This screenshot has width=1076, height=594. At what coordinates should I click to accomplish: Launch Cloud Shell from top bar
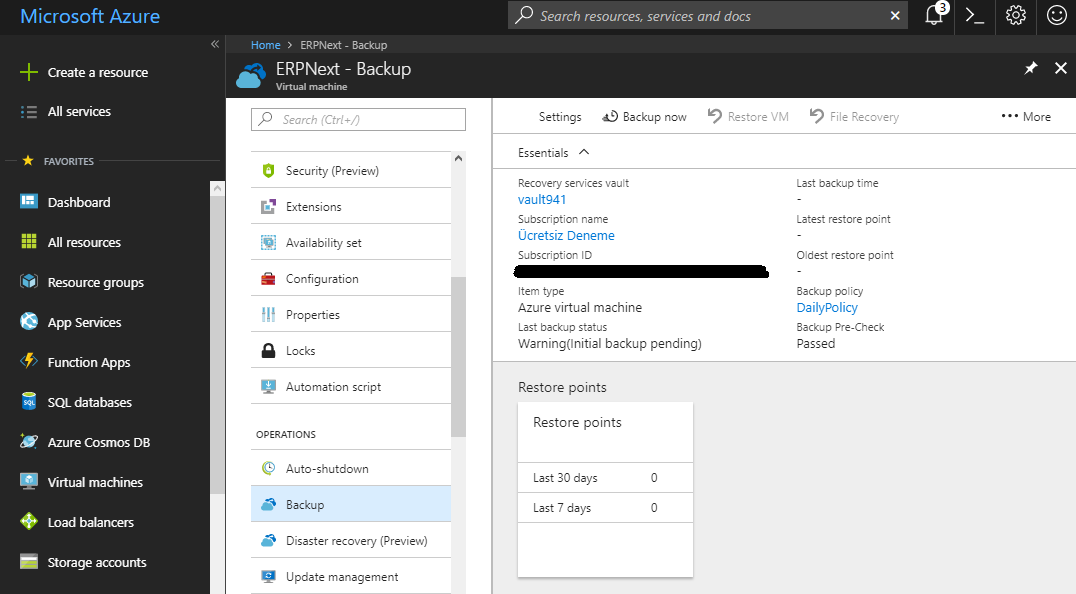coord(974,16)
